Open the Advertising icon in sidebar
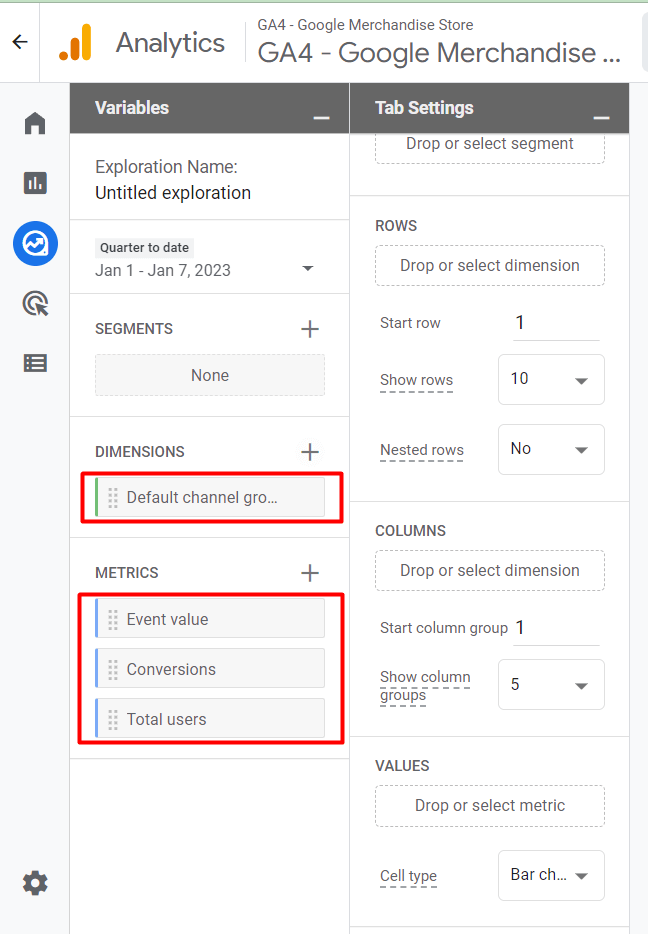Screen dimensions: 648x934 pyautogui.click(x=35, y=304)
